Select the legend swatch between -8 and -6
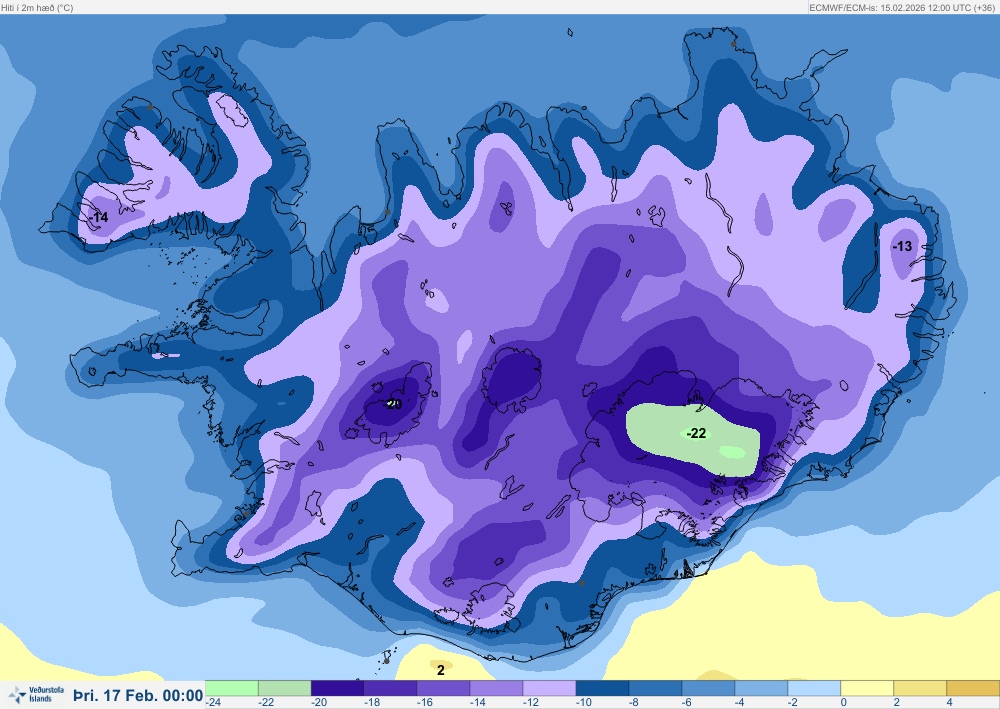 point(655,688)
